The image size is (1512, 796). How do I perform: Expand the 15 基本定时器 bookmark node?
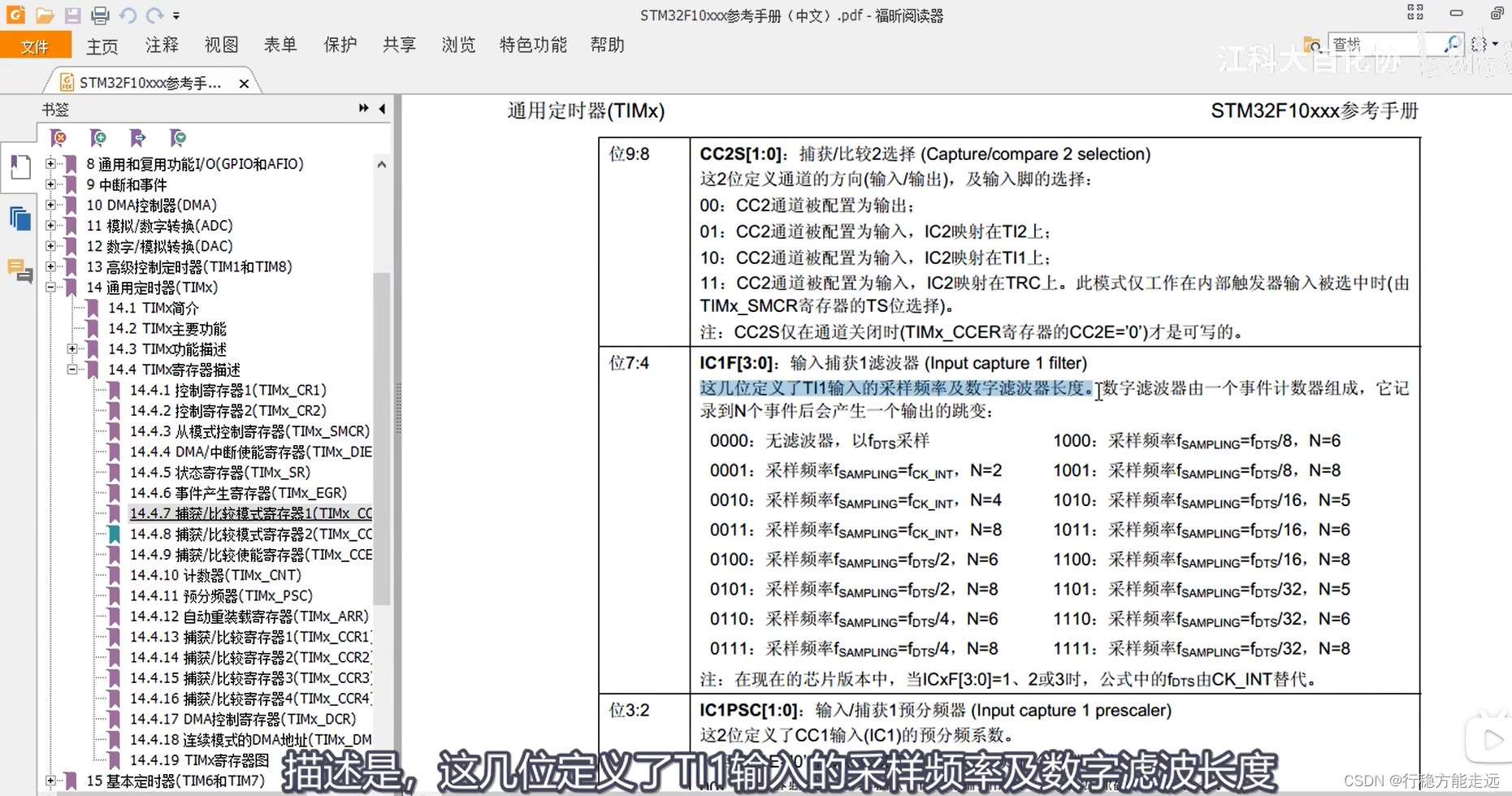point(51,781)
